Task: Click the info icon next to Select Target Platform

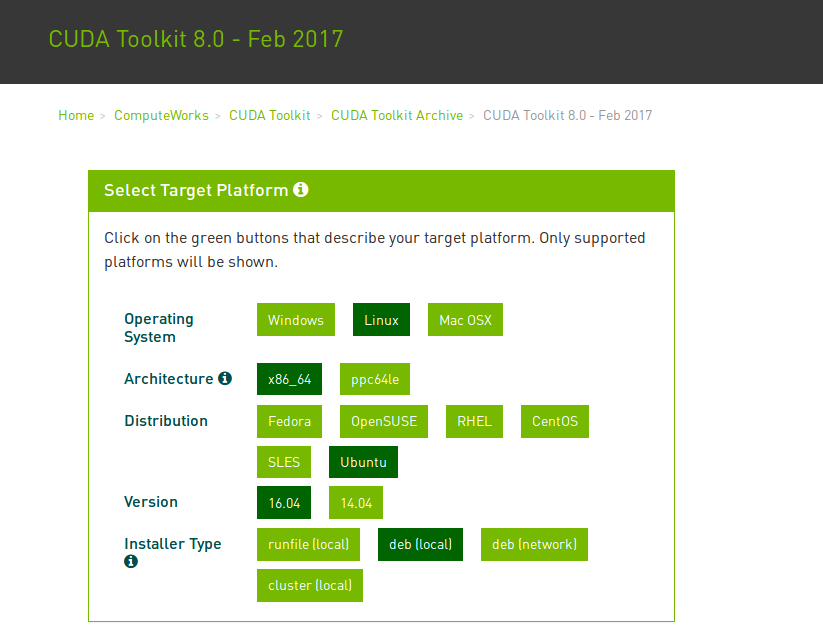Action: pyautogui.click(x=301, y=189)
